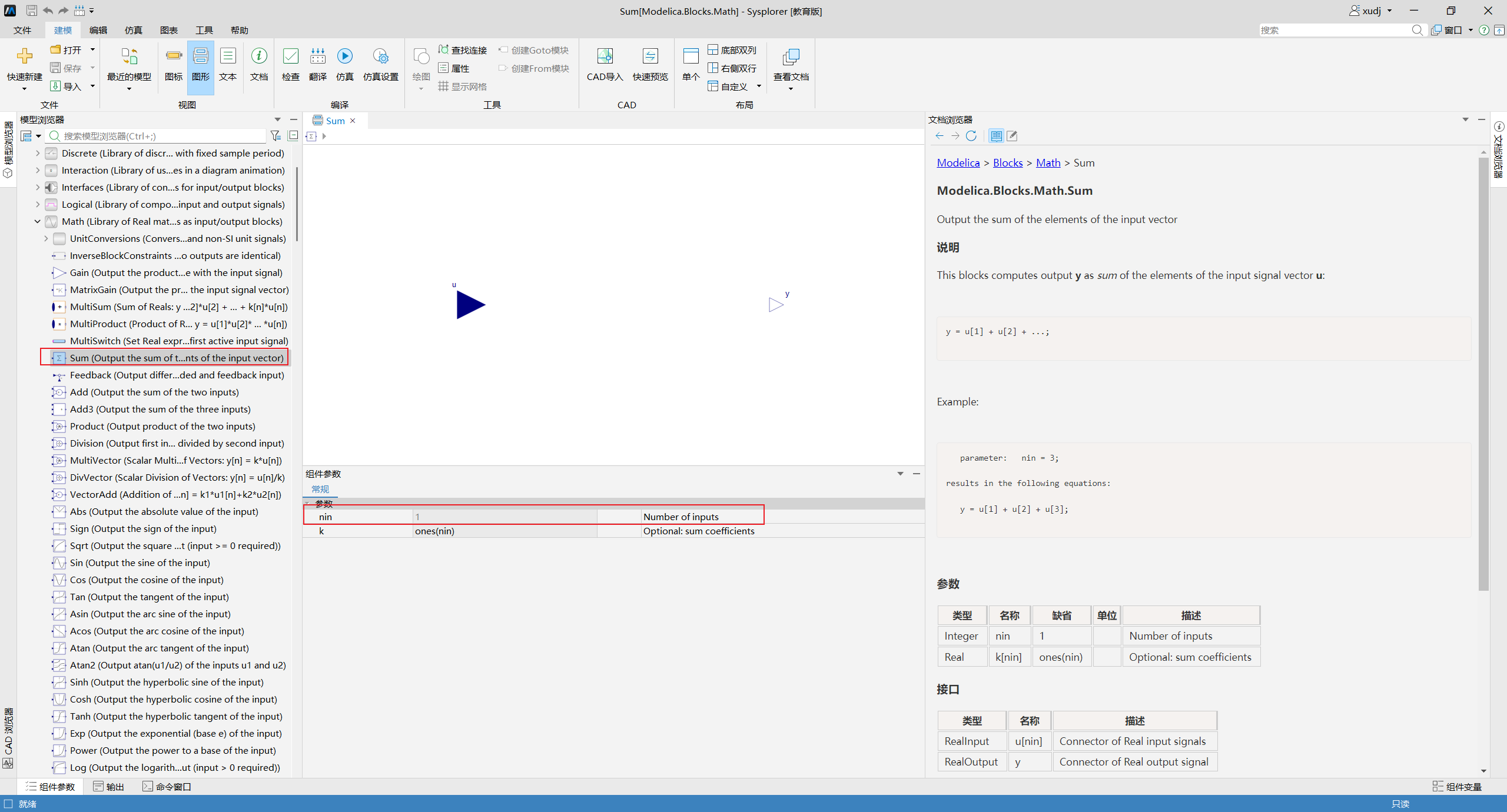Viewport: 1507px width, 812px height.
Task: Open the 窗口 window menu button
Action: click(1452, 30)
